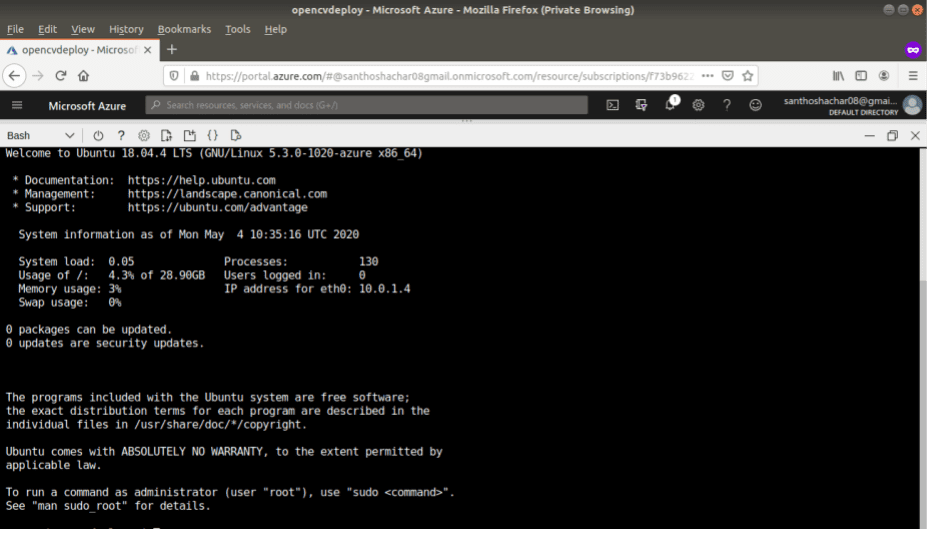Open Firefox account icon
Viewport: 928px width, 538px height.
pyautogui.click(x=884, y=76)
